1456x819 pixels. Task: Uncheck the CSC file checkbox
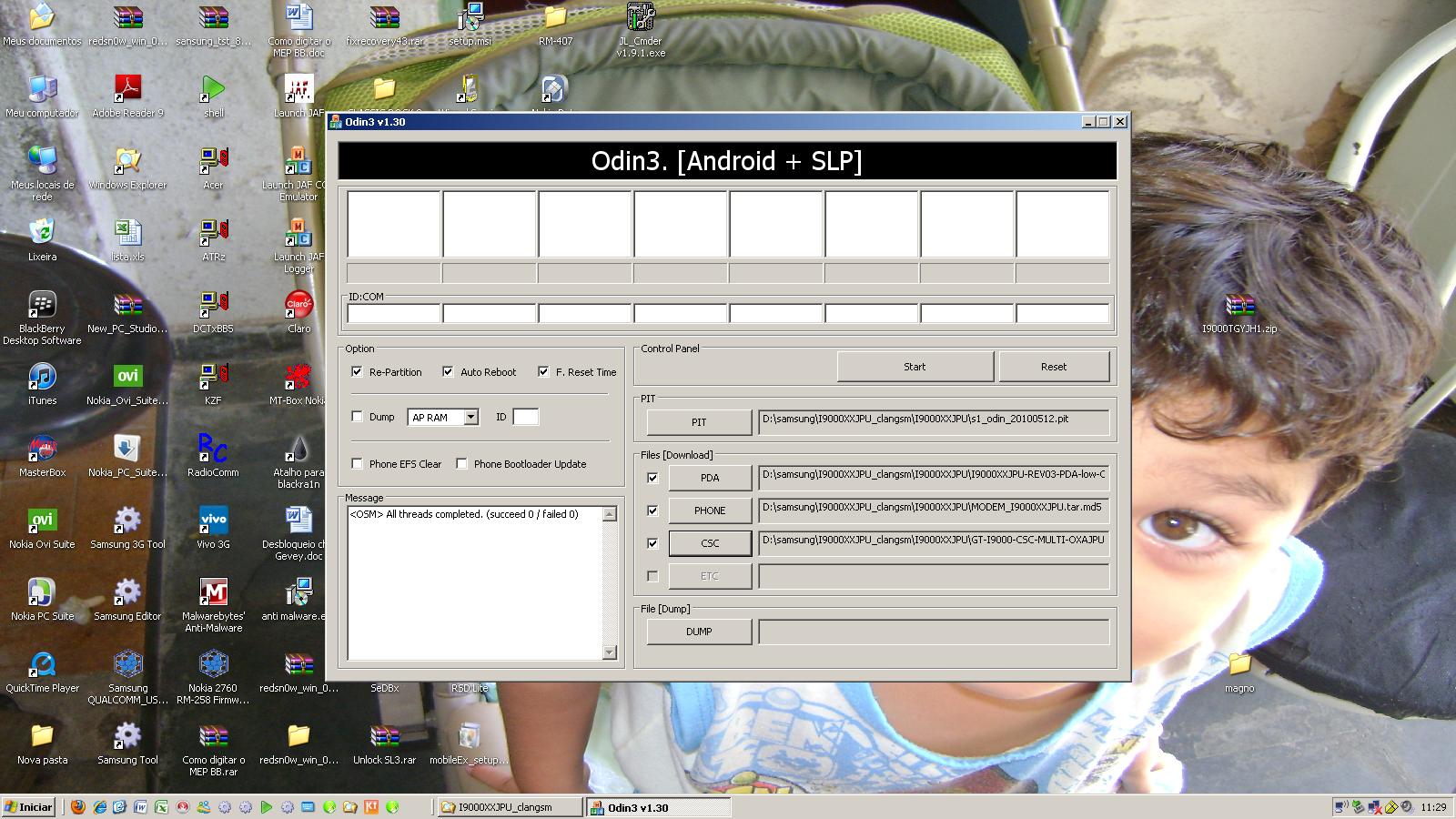(652, 542)
